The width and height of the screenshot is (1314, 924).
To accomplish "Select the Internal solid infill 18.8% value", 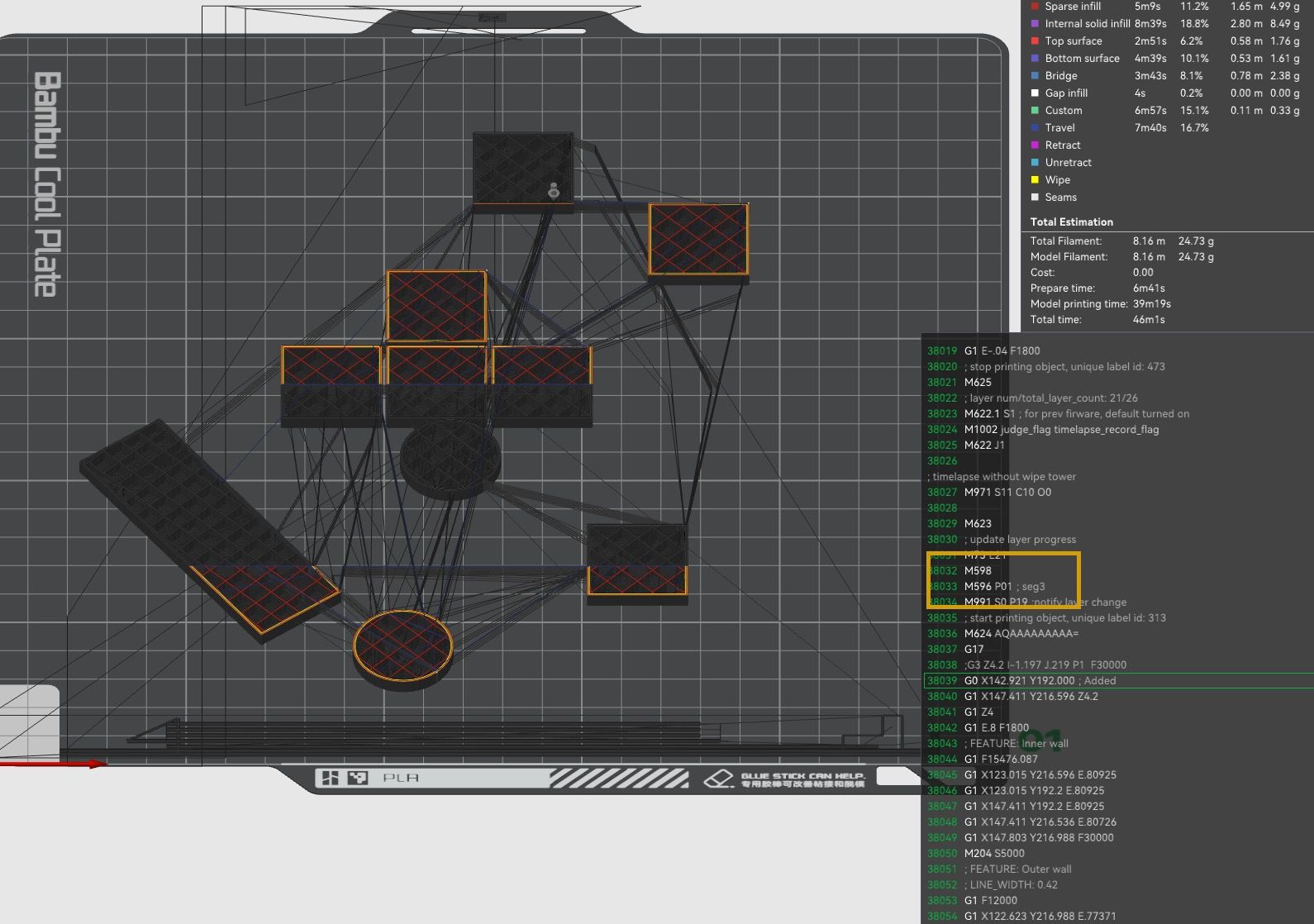I will tap(1194, 24).
